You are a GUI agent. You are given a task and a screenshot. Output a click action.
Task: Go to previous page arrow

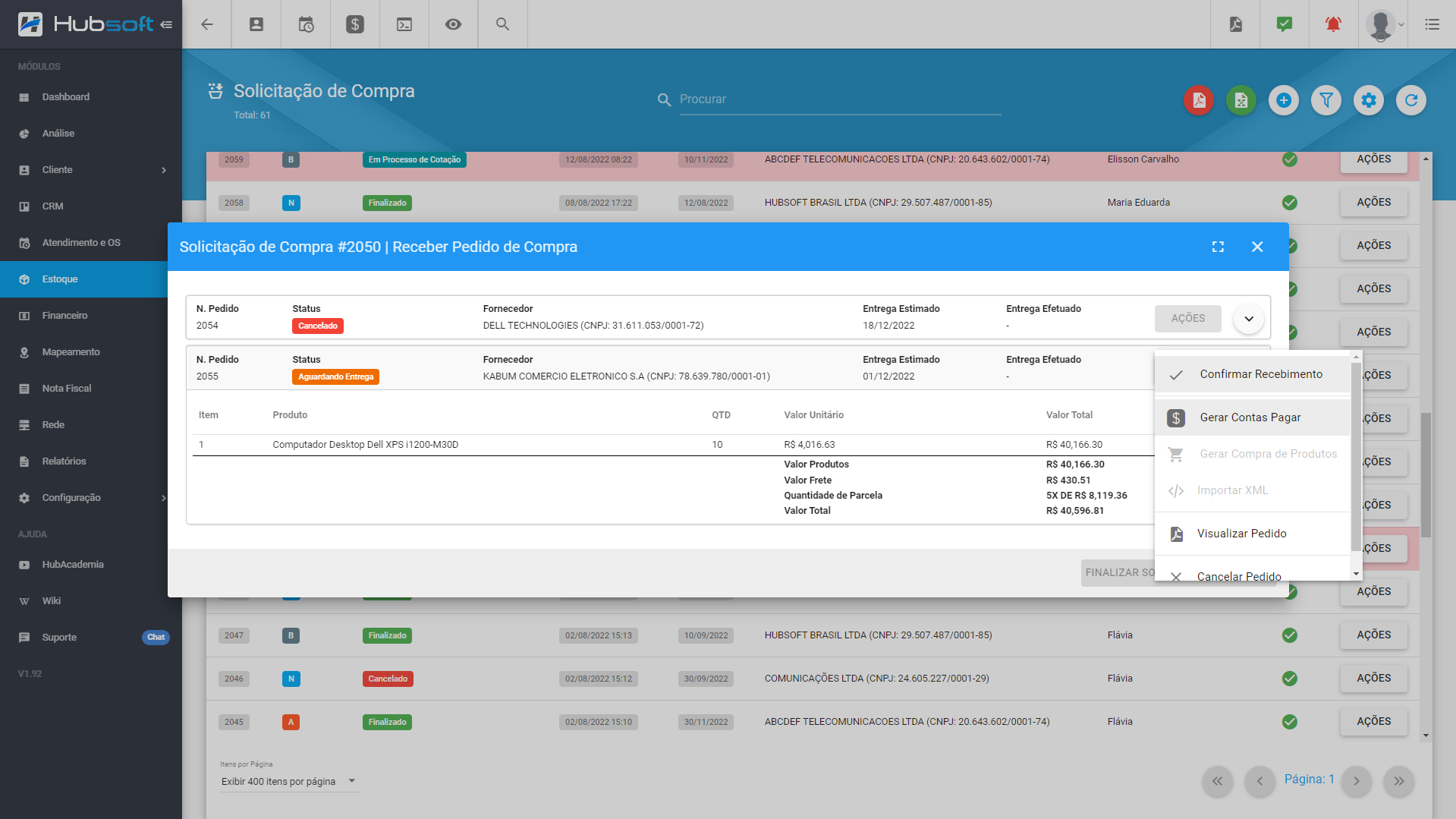pos(1259,781)
